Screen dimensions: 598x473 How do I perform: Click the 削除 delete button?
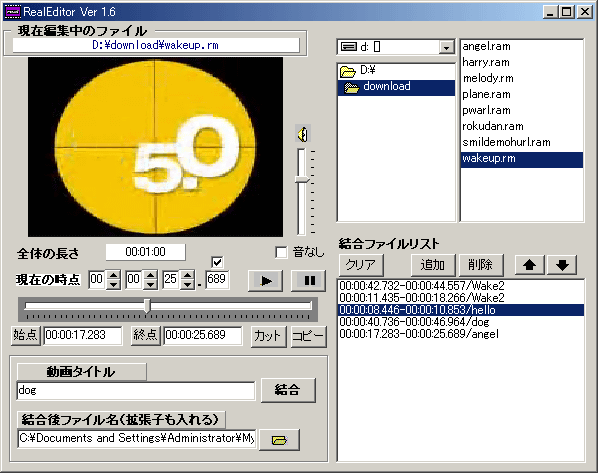(x=481, y=265)
